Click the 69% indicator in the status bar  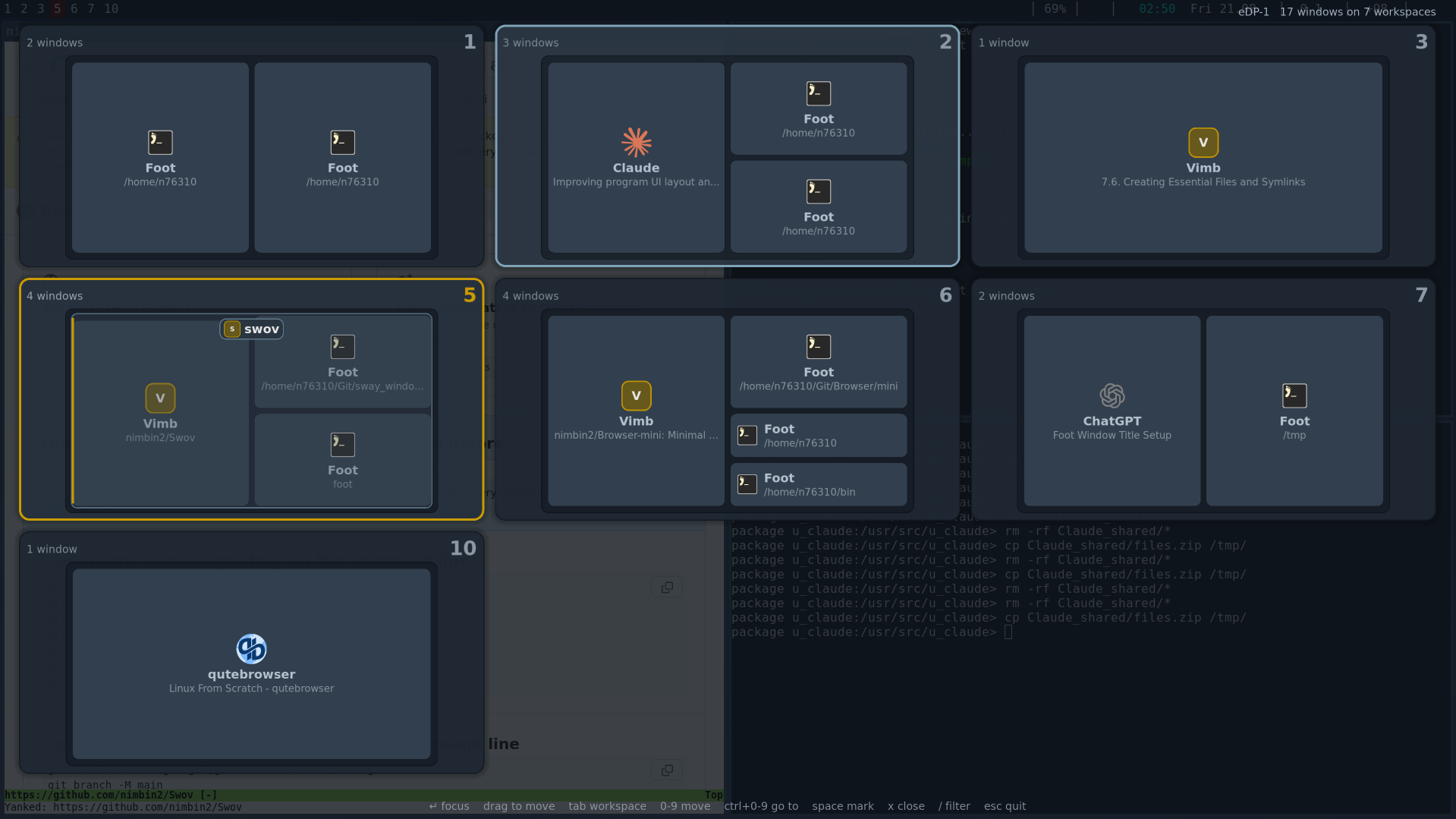tap(1055, 8)
